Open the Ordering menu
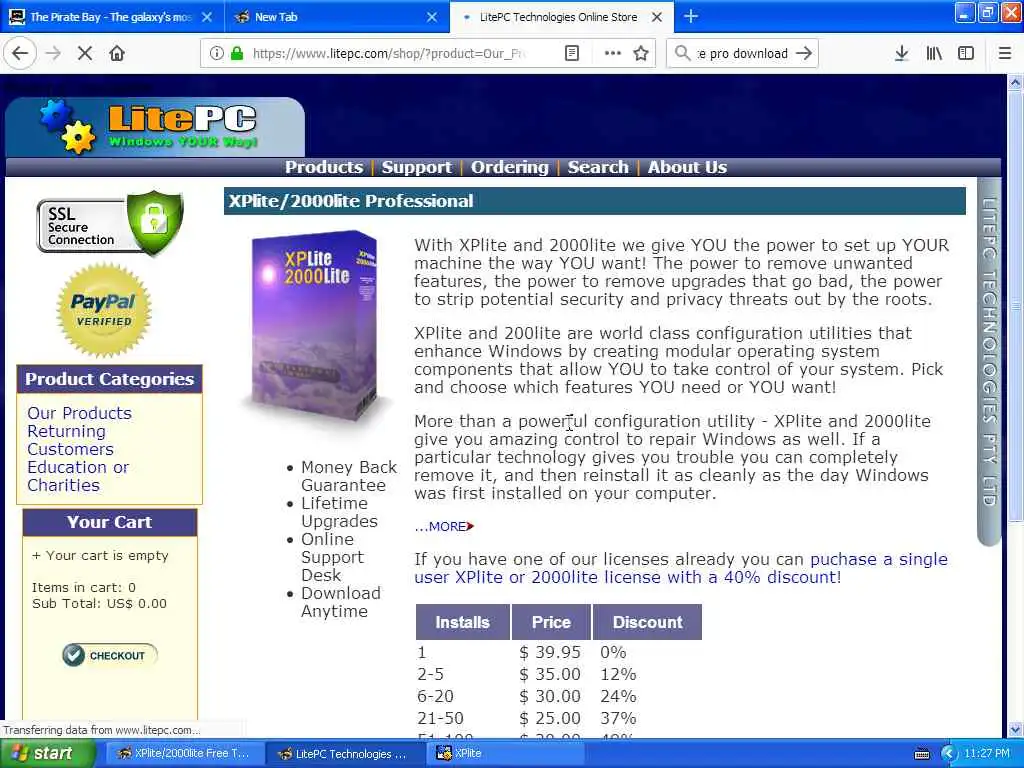 click(510, 167)
